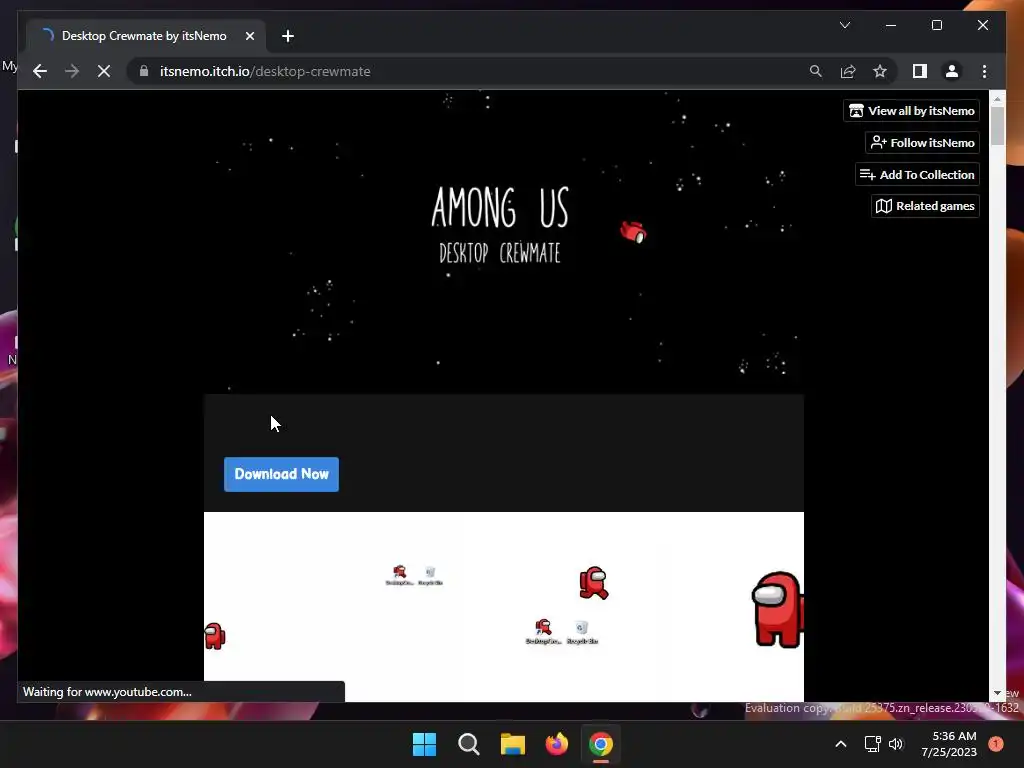The height and width of the screenshot is (768, 1024).
Task: Stop loading the page with the X button
Action: point(104,71)
